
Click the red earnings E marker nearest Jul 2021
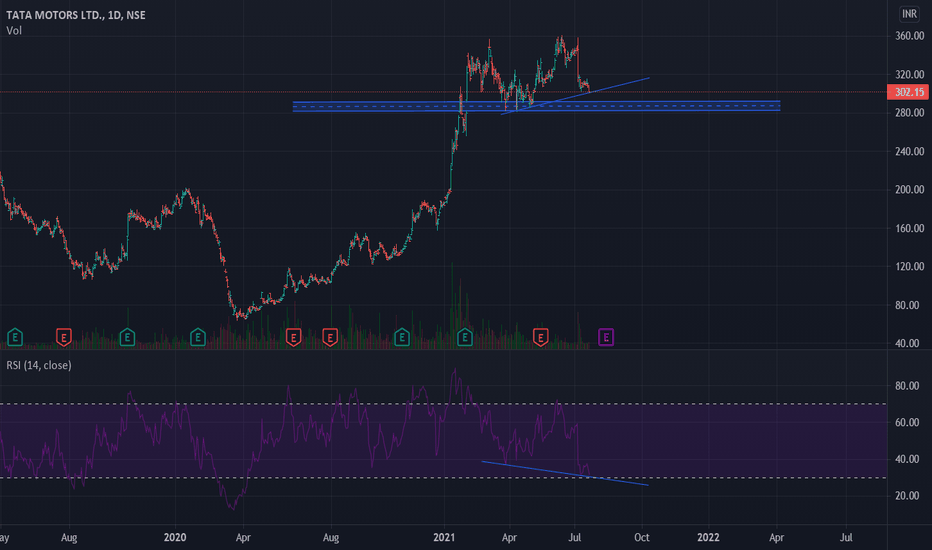point(540,338)
